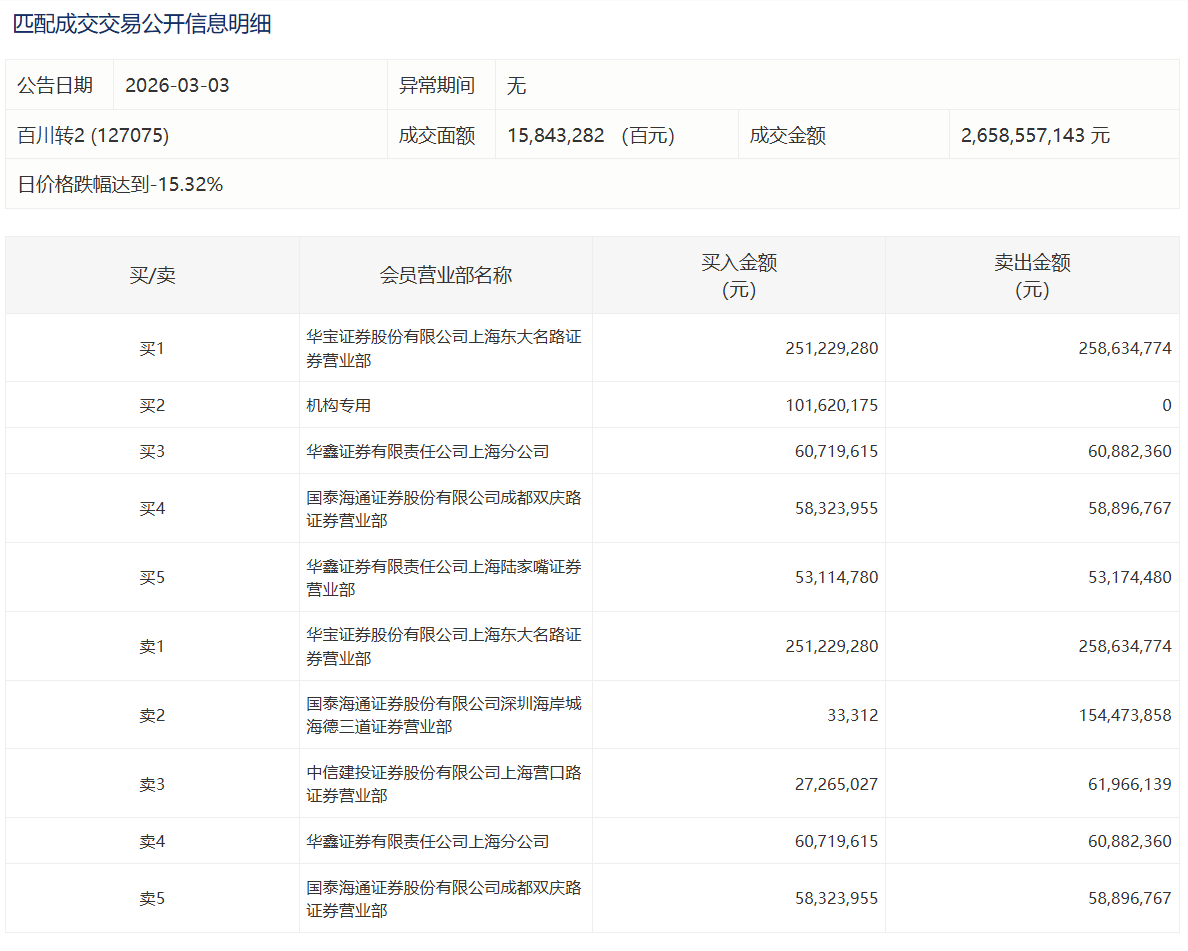Click the 买入金额 column header
1188x951 pixels.
(738, 276)
